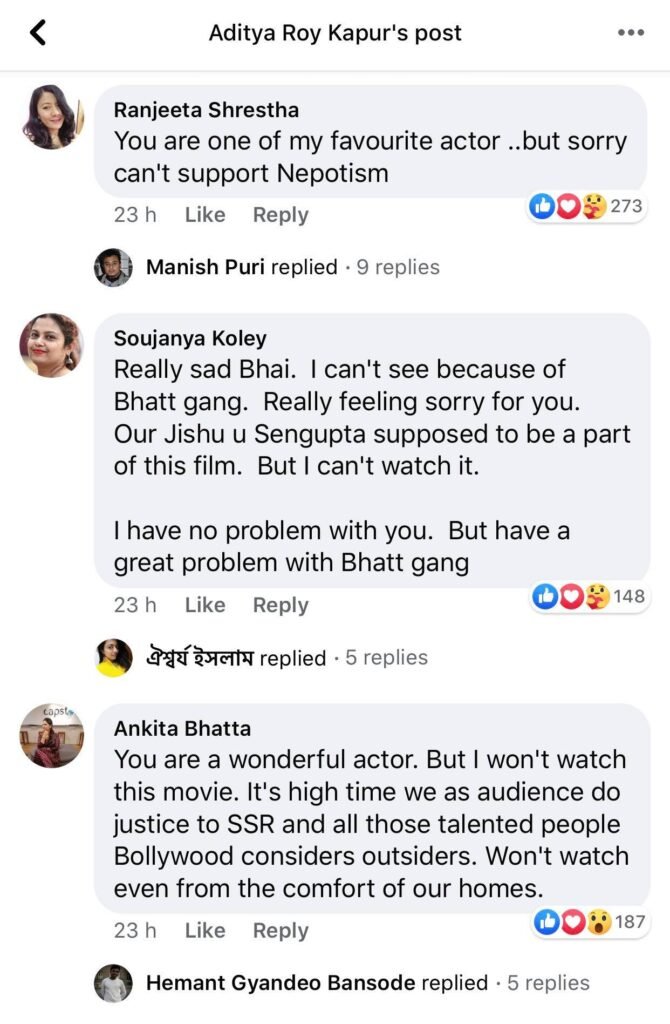The height and width of the screenshot is (1024, 670).
Task: Reply to Ranjeeta Shrestha's comment
Action: tap(280, 215)
